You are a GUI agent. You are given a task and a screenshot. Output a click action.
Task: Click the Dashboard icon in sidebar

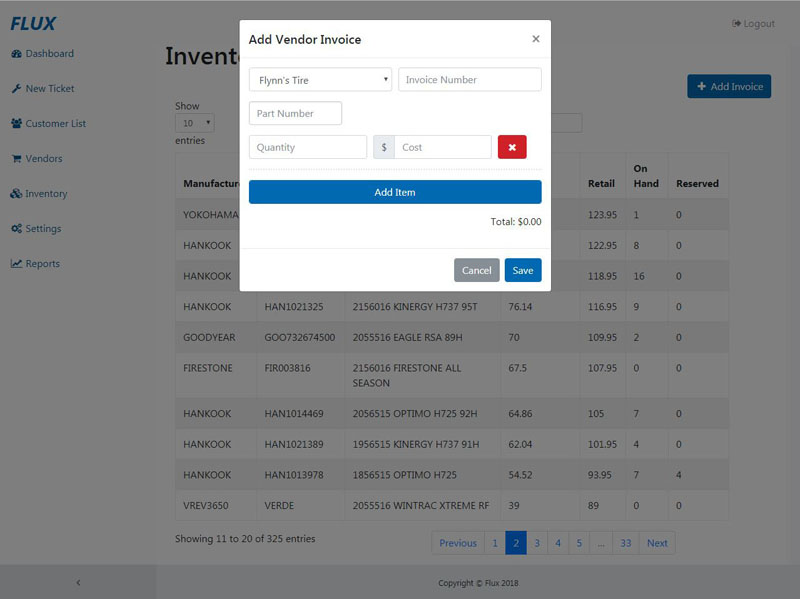17,54
